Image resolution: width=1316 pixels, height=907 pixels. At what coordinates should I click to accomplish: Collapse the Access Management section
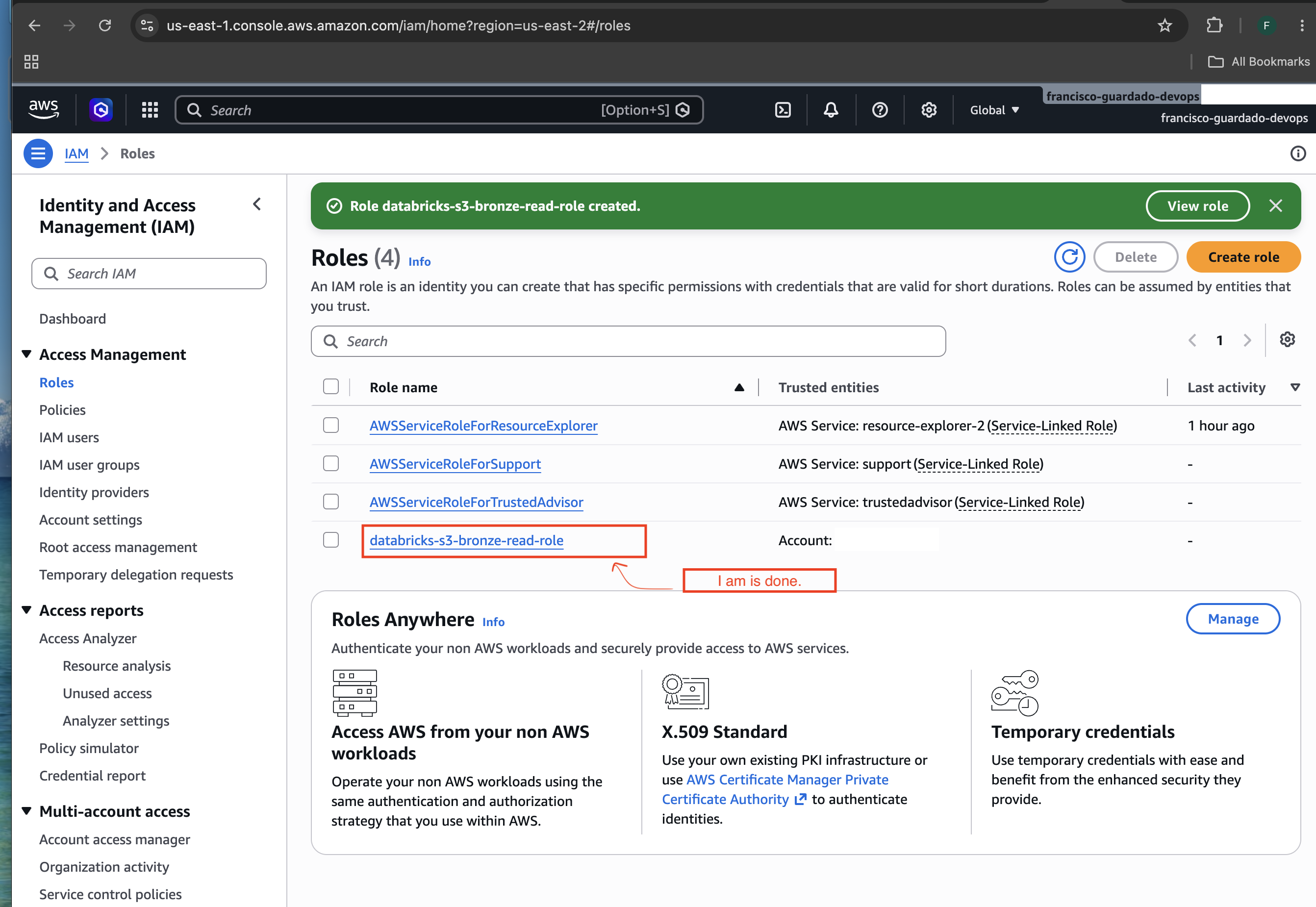point(26,354)
